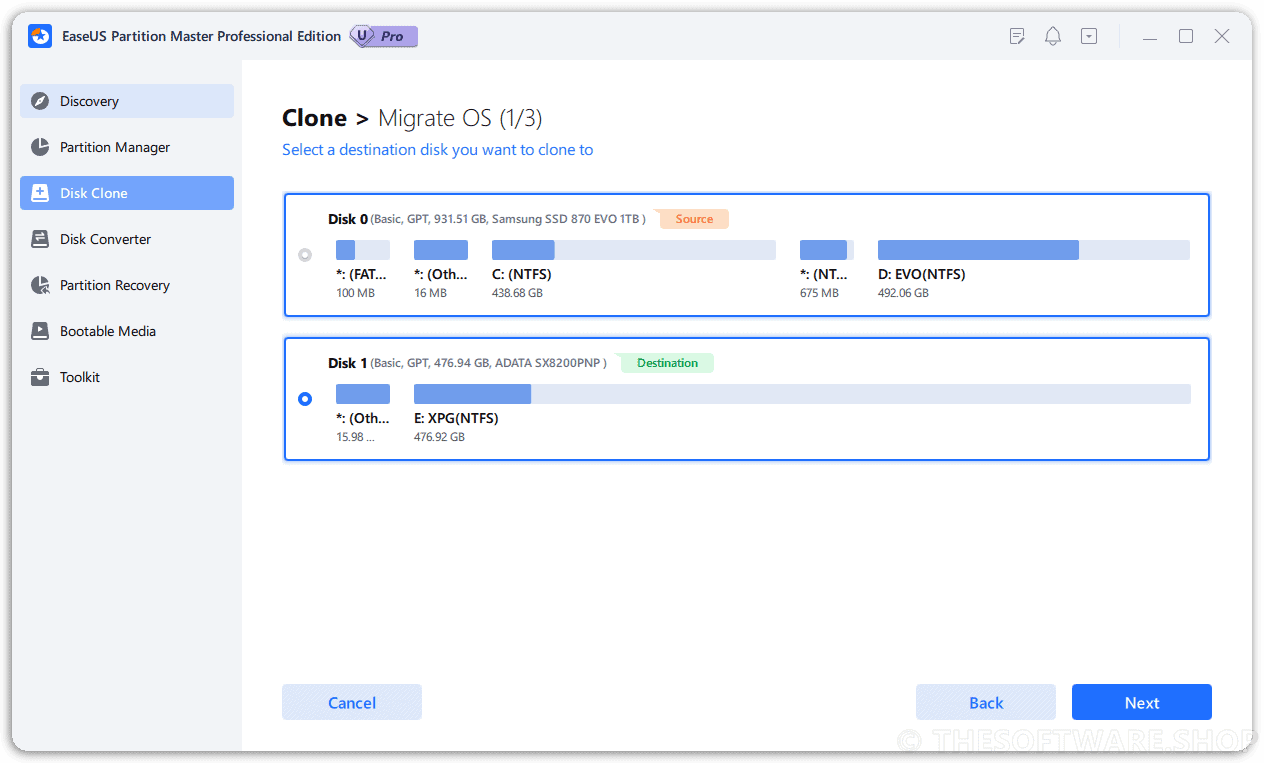Select the Disk 1 radio button
Image resolution: width=1264 pixels, height=763 pixels.
305,399
